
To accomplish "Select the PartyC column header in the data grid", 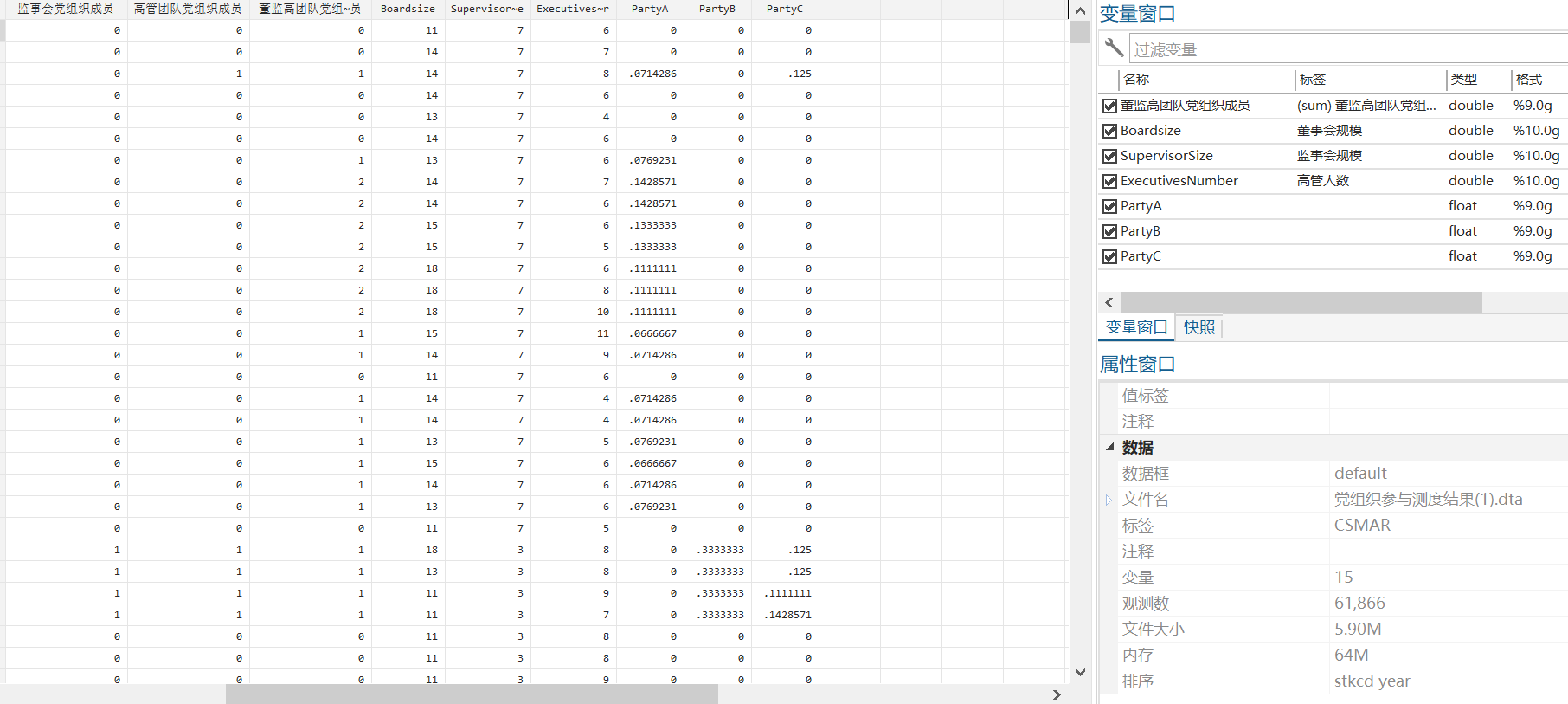I will pyautogui.click(x=785, y=9).
